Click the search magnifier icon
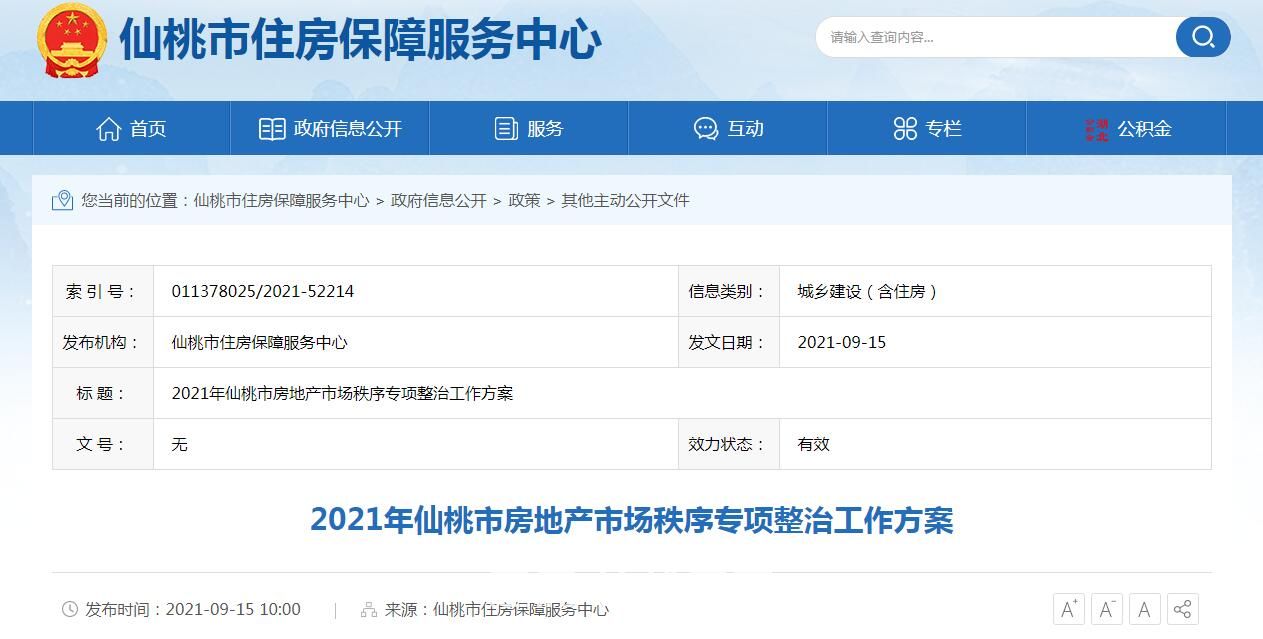This screenshot has height=639, width=1263. coord(1202,37)
